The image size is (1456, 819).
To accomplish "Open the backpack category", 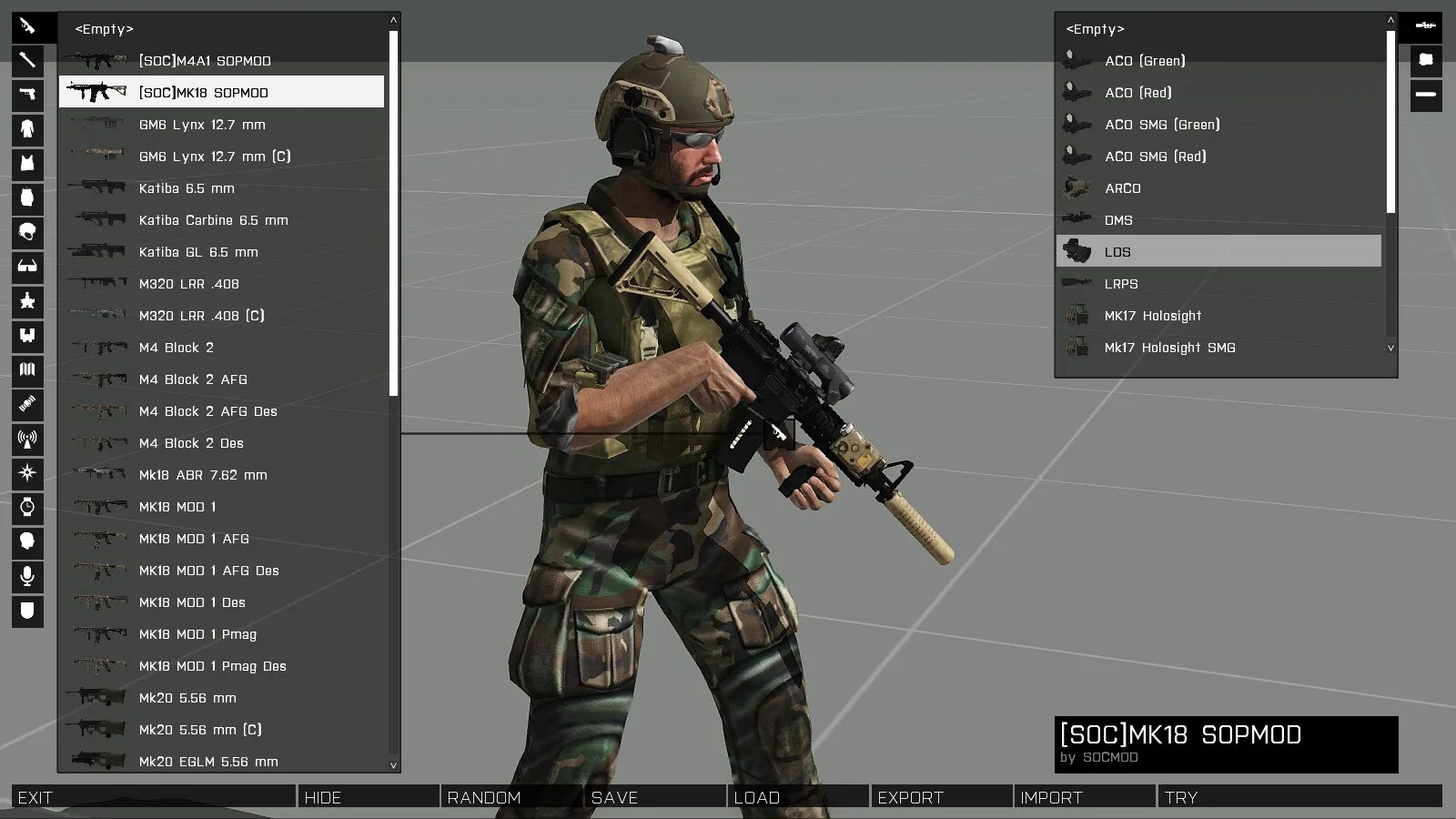I will tap(27, 198).
